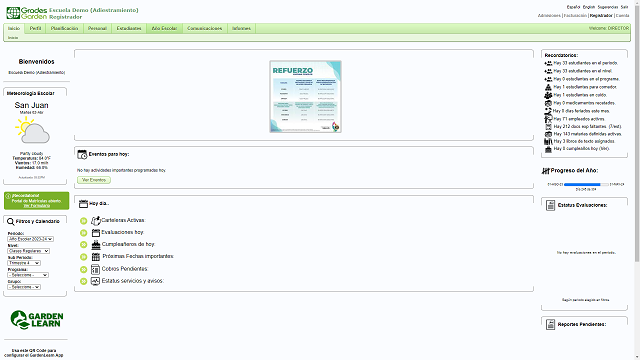Click the Carteleras Activas pin icon
Viewport: 640px width, 360px height.
pyautogui.click(x=96, y=220)
